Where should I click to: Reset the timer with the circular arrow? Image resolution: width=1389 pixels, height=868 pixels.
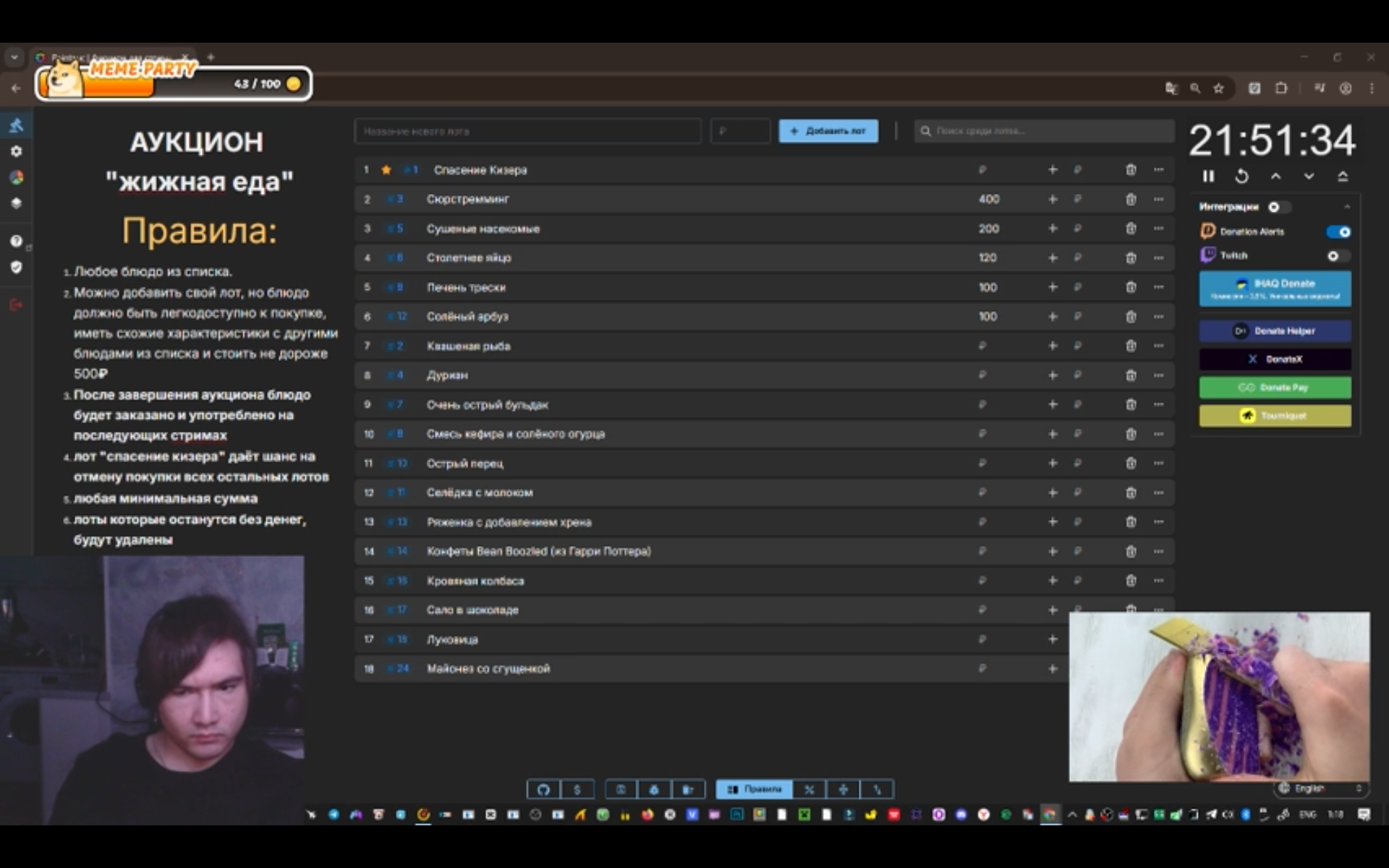click(1241, 176)
